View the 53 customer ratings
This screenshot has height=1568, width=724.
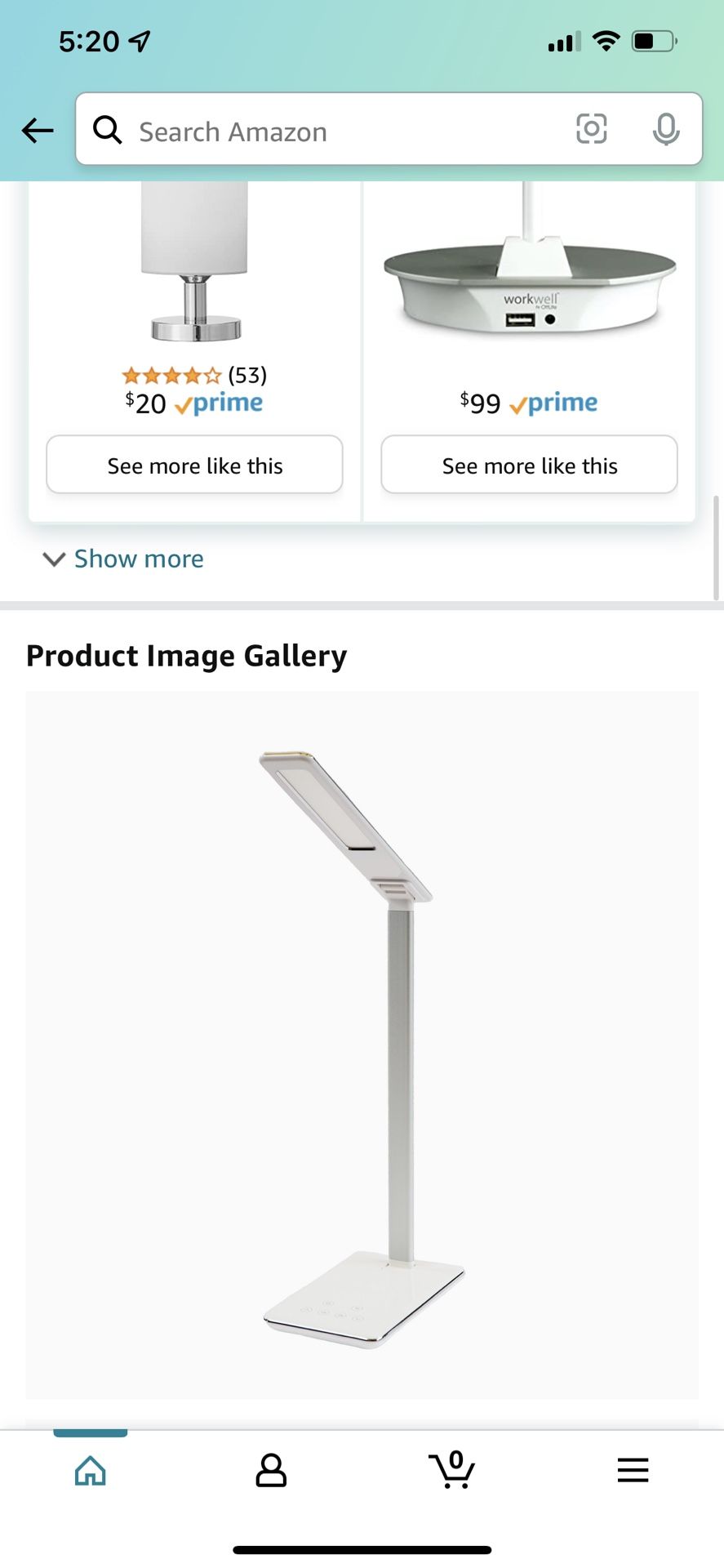[x=247, y=375]
